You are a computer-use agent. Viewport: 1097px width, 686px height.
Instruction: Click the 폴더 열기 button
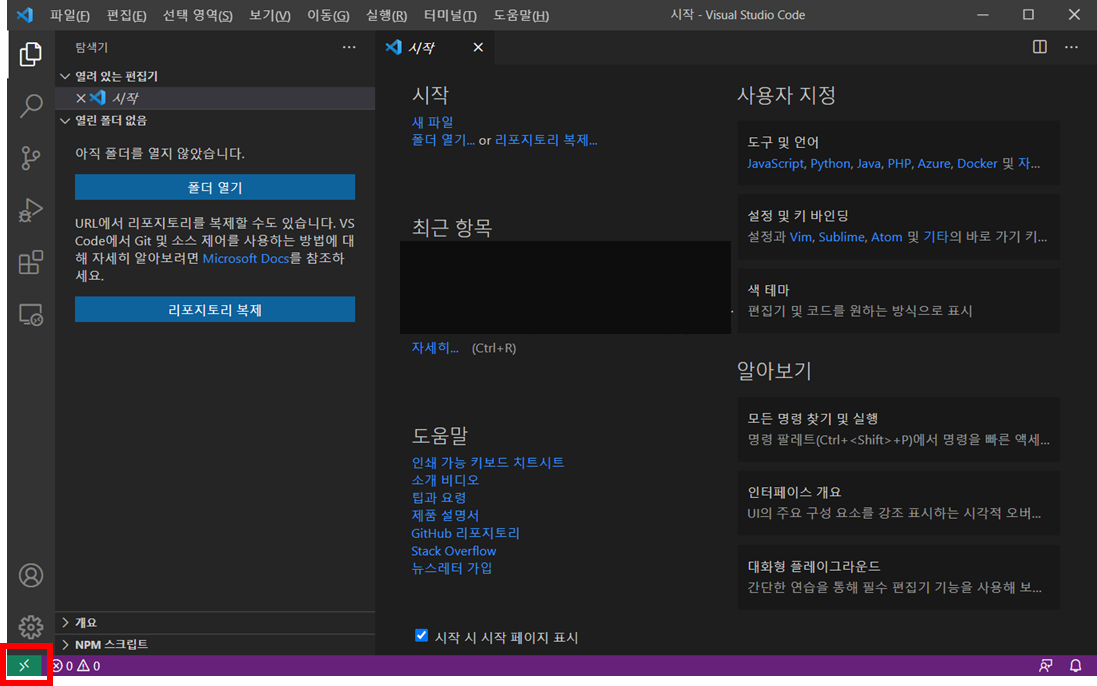(215, 187)
